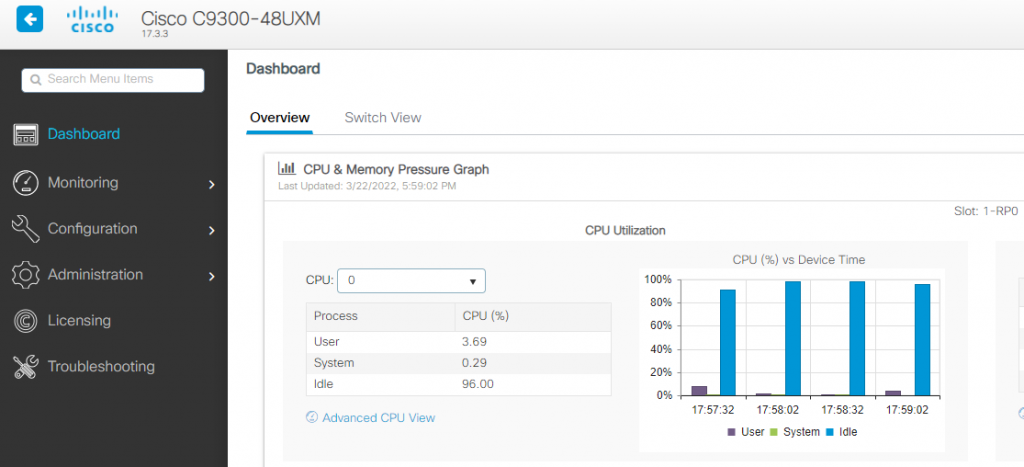Select the User process row label

click(x=327, y=341)
